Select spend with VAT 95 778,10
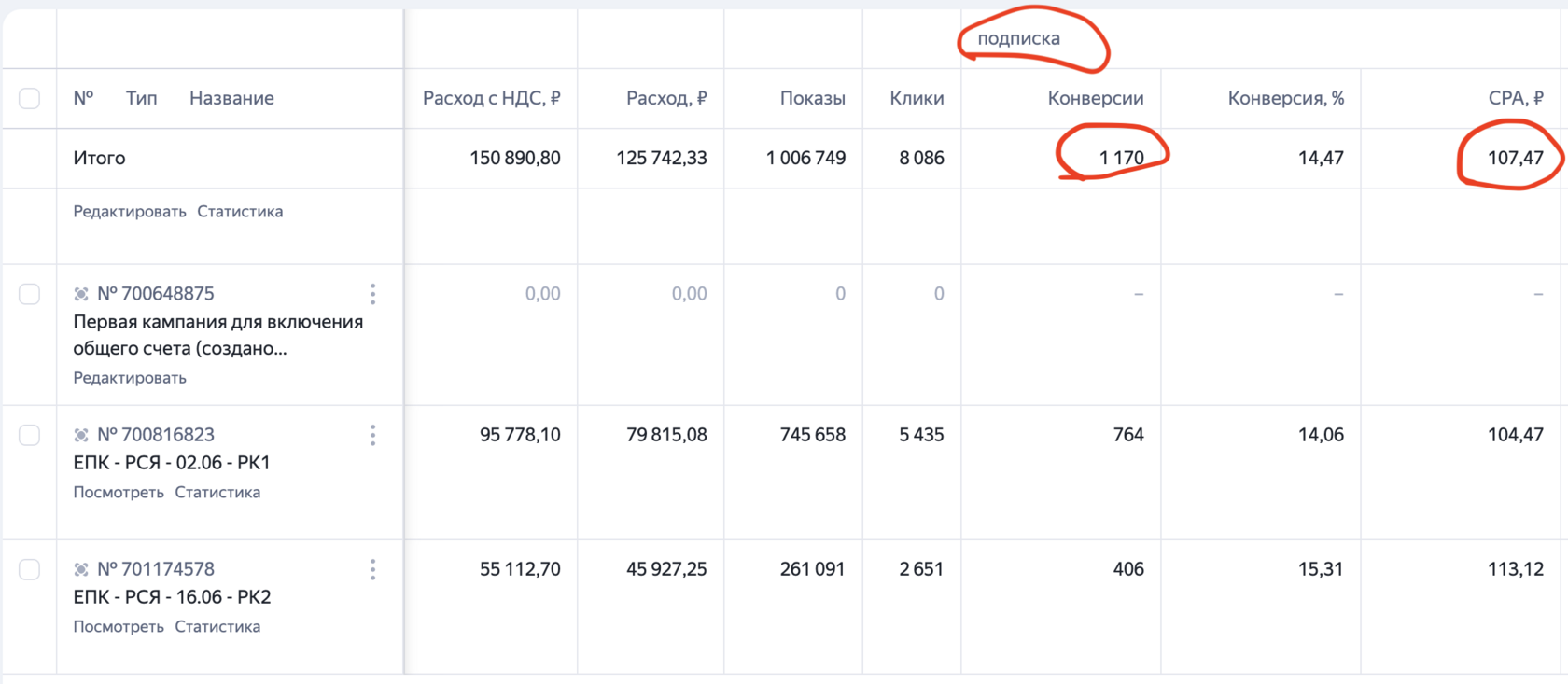 tap(520, 435)
